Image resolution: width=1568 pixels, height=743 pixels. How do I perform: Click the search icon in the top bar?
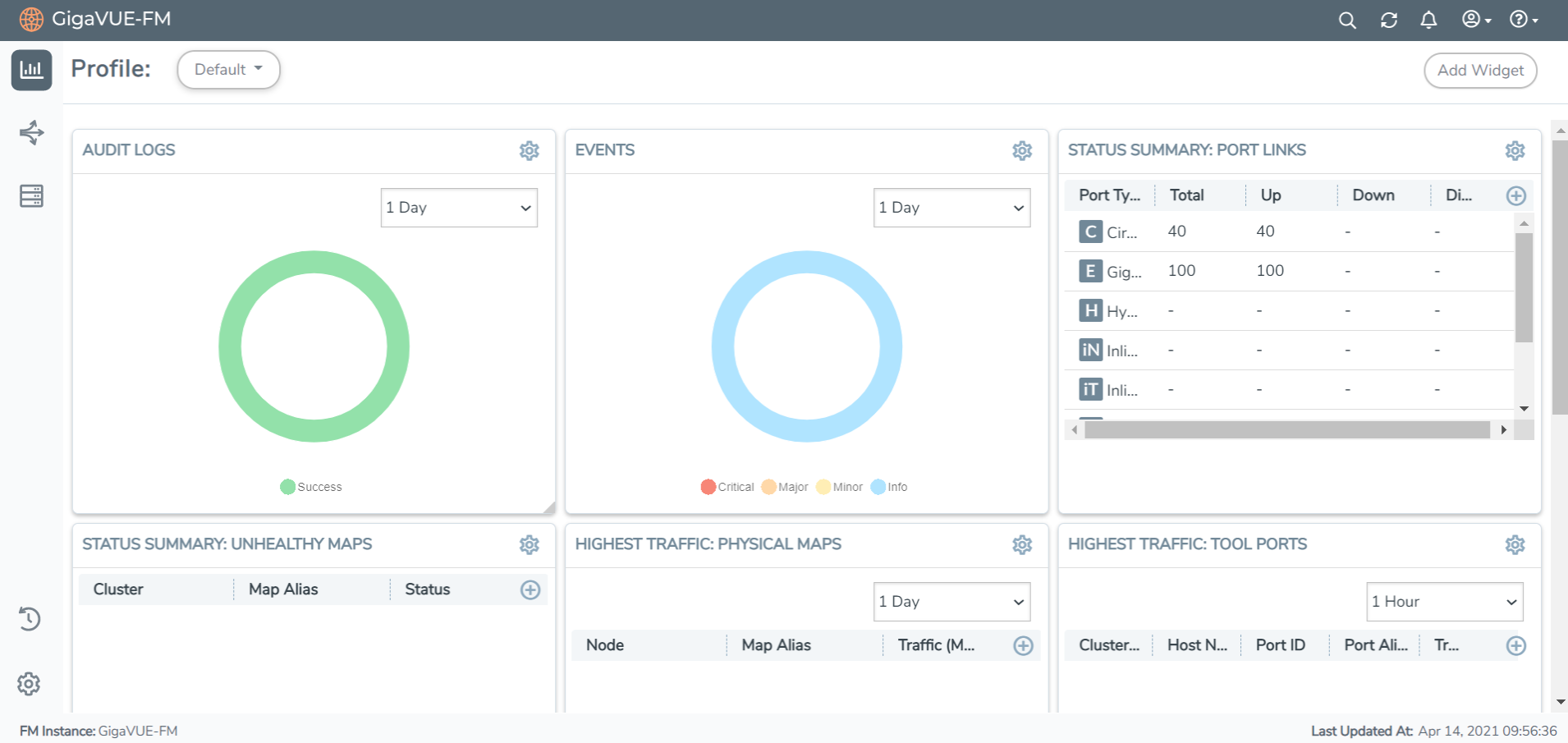pyautogui.click(x=1347, y=20)
